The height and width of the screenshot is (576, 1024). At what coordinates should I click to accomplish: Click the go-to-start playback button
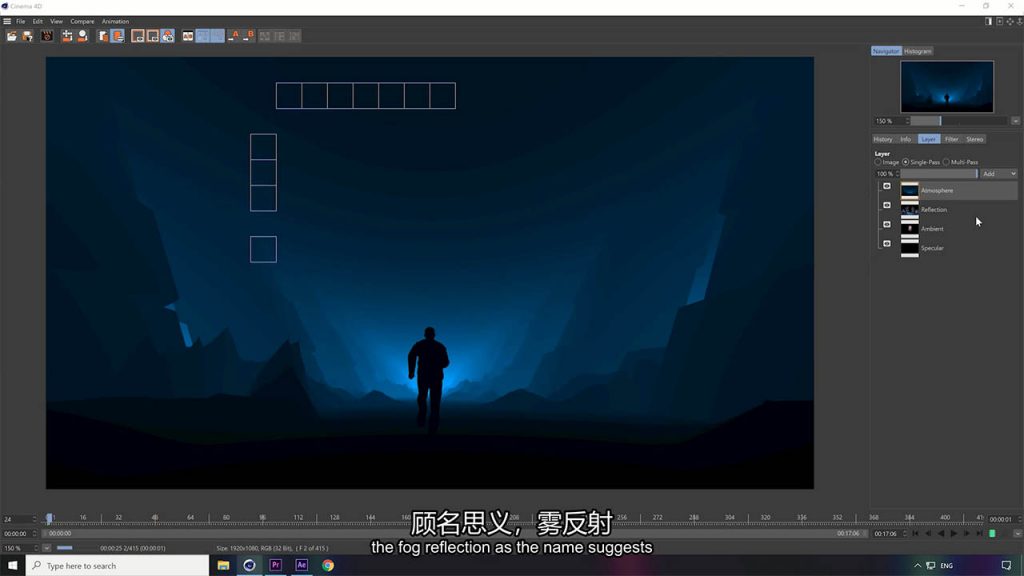pos(916,534)
